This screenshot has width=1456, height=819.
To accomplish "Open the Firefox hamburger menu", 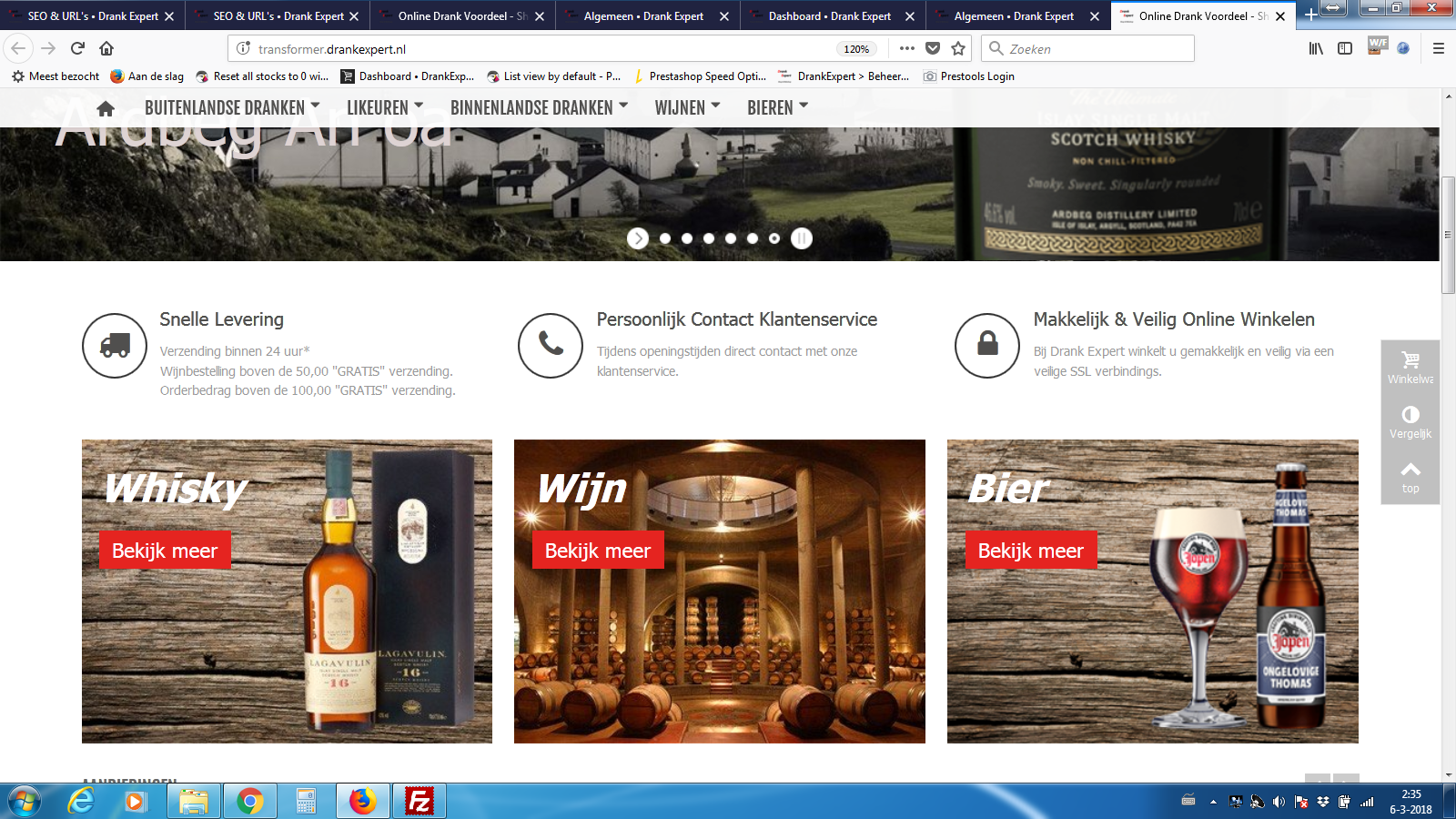I will coord(1438,48).
